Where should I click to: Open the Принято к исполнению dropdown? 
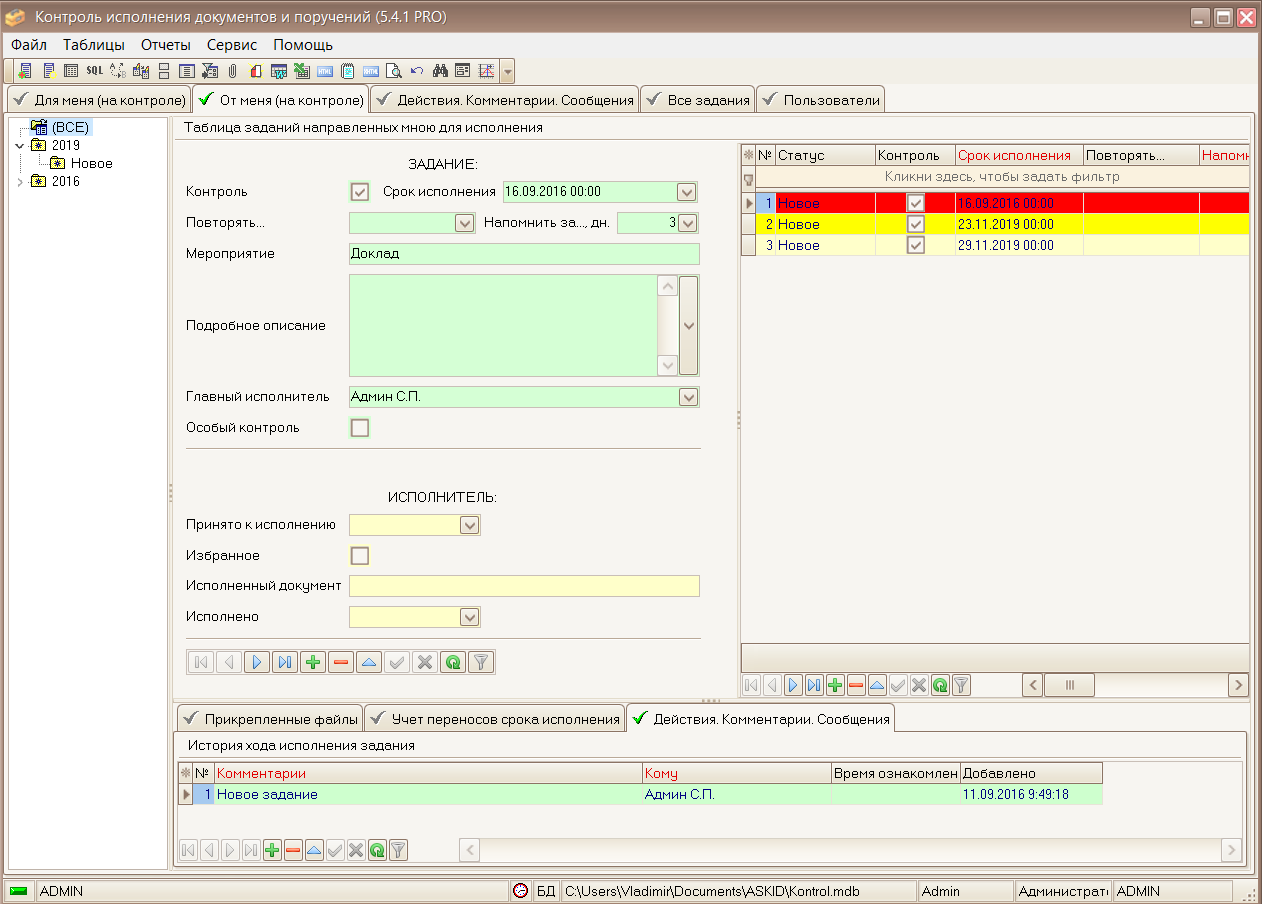point(470,525)
